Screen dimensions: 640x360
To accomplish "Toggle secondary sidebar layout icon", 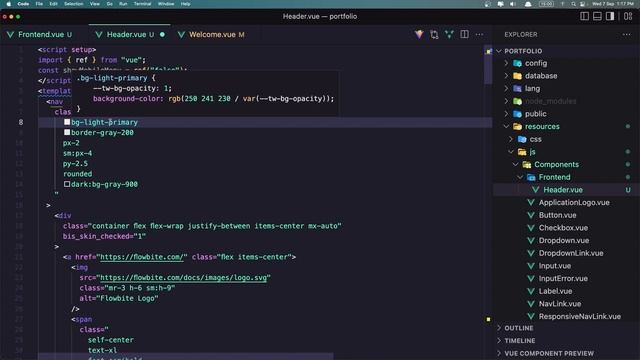I will [610, 16].
